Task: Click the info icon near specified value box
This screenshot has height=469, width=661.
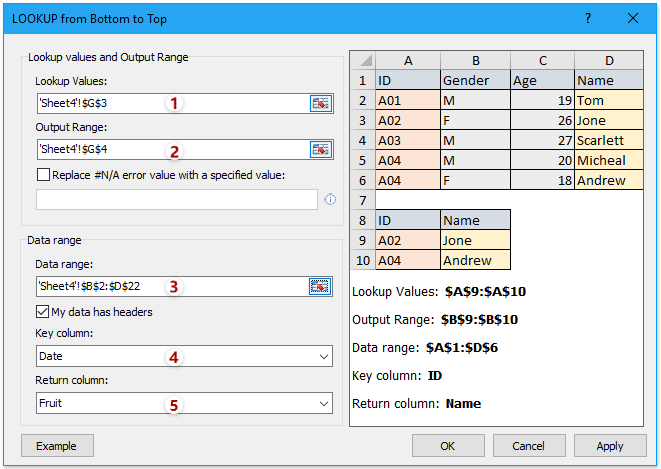Action: (x=330, y=200)
